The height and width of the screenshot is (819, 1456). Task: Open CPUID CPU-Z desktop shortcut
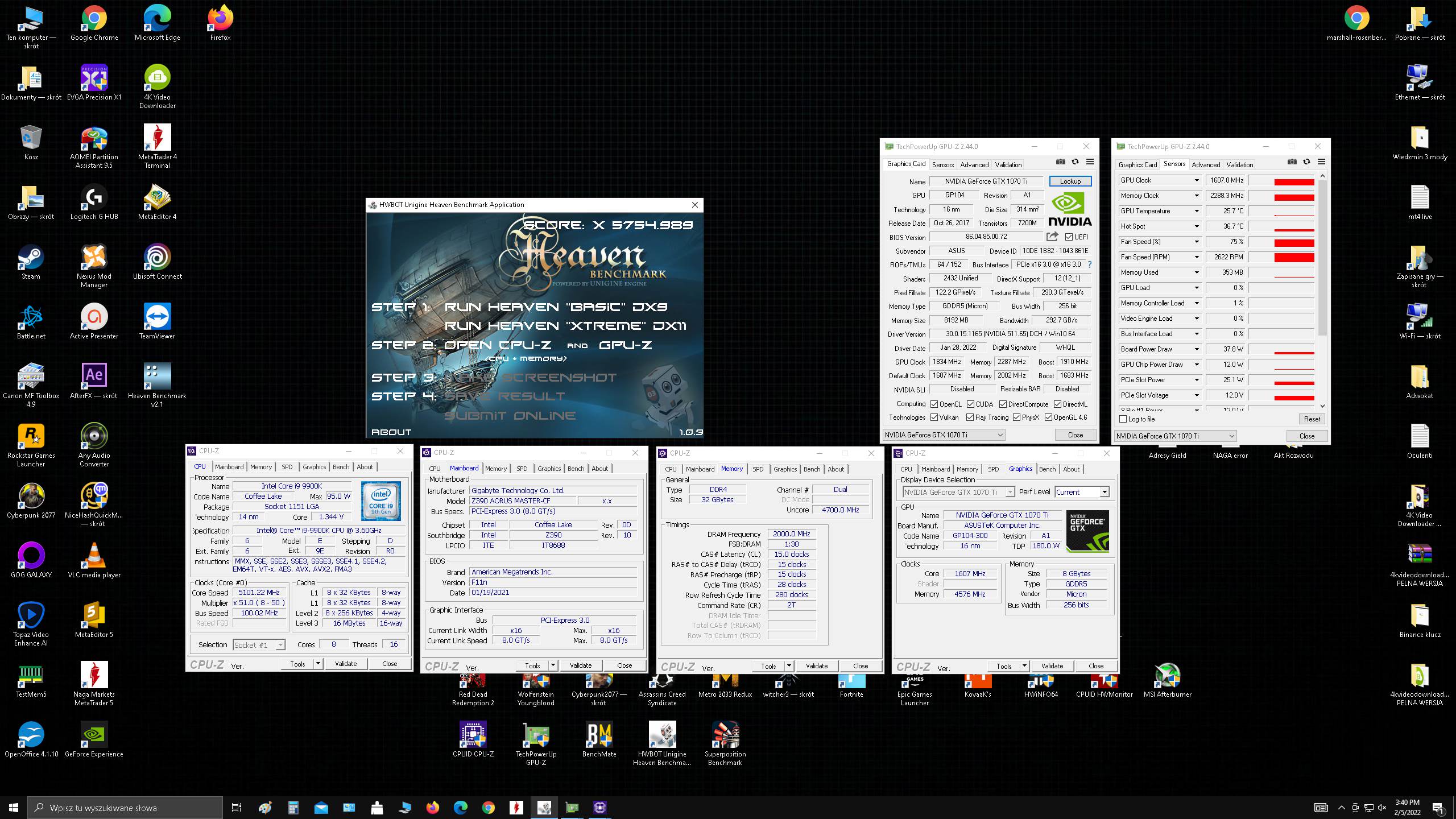click(473, 741)
